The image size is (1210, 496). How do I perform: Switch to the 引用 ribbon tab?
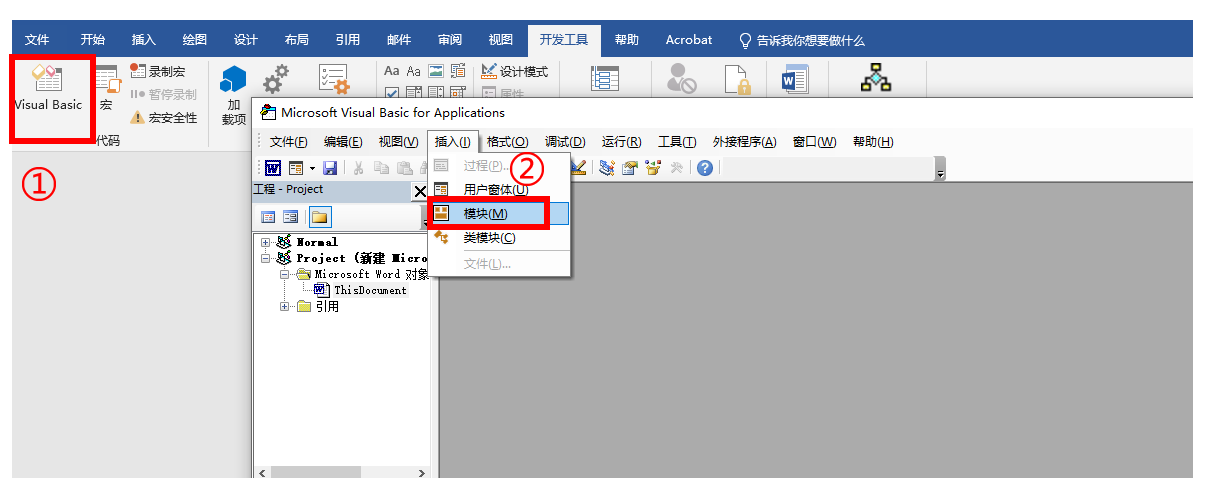point(348,40)
